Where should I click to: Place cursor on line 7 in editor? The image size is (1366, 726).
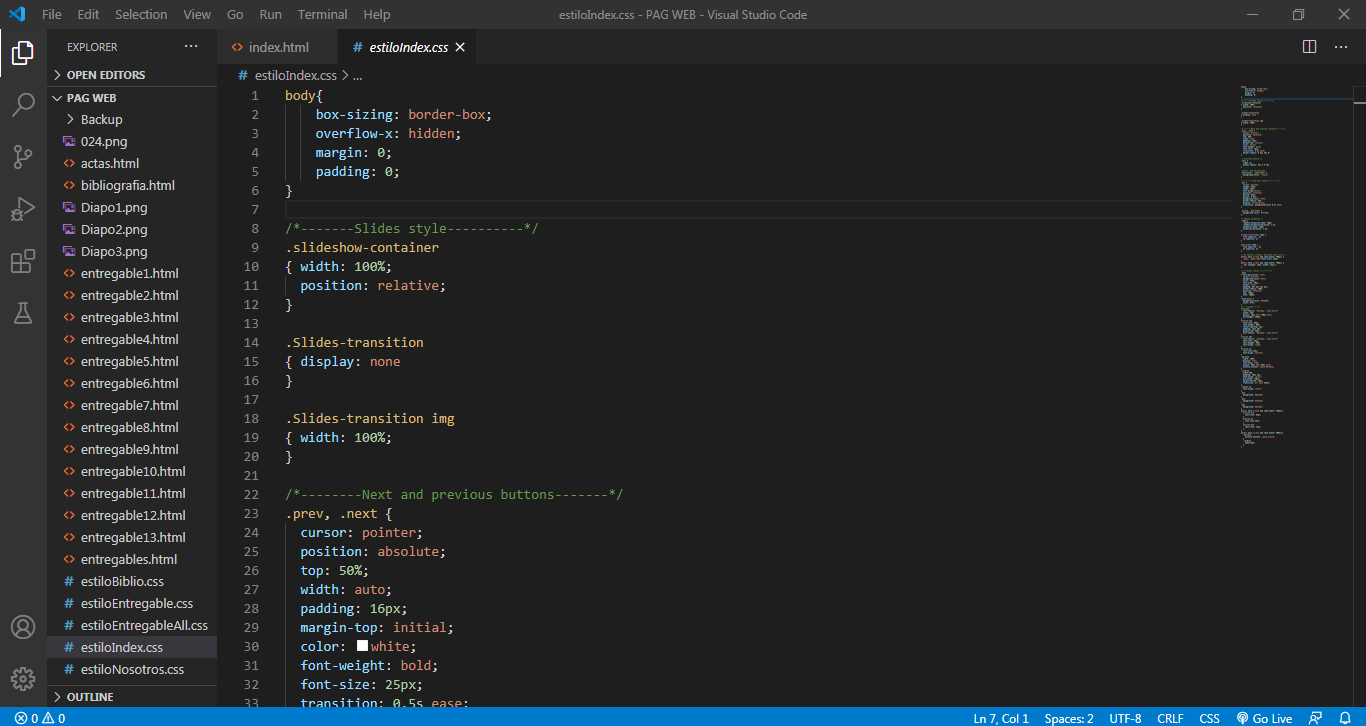tap(758, 209)
